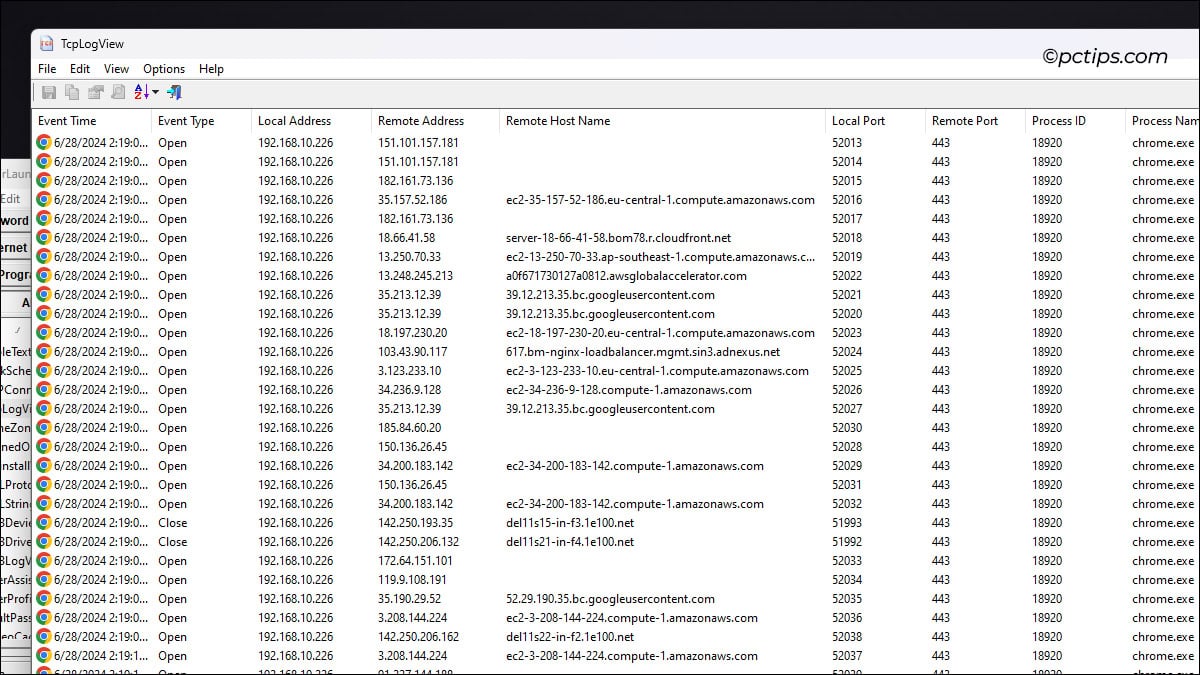Sort by the Process ID column header
Screen dimensions: 1200x675
(1059, 121)
